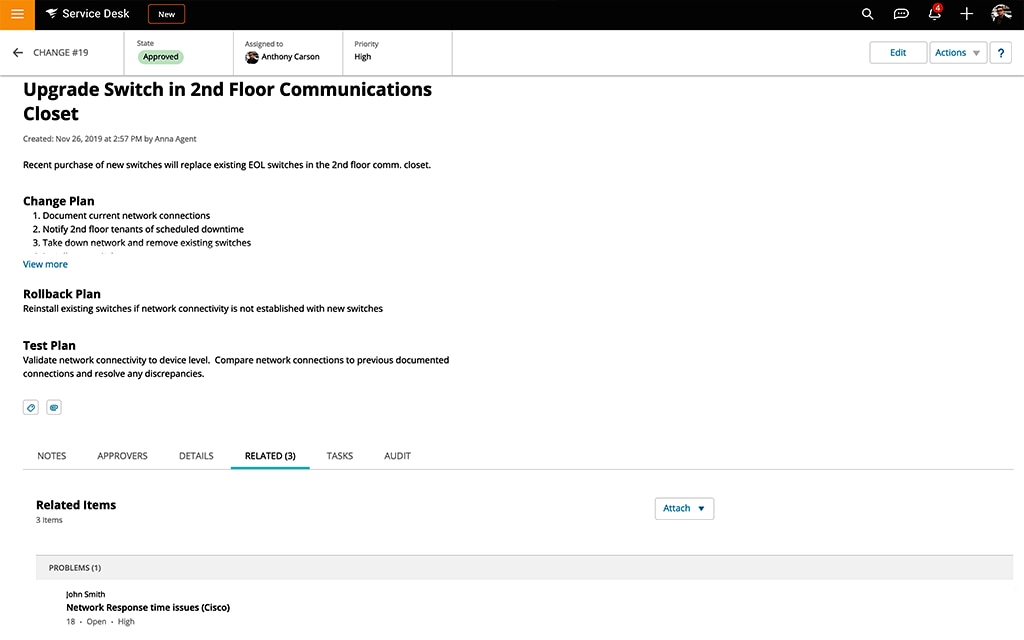Open the orange hamburger navigation menu

(x=15, y=13)
